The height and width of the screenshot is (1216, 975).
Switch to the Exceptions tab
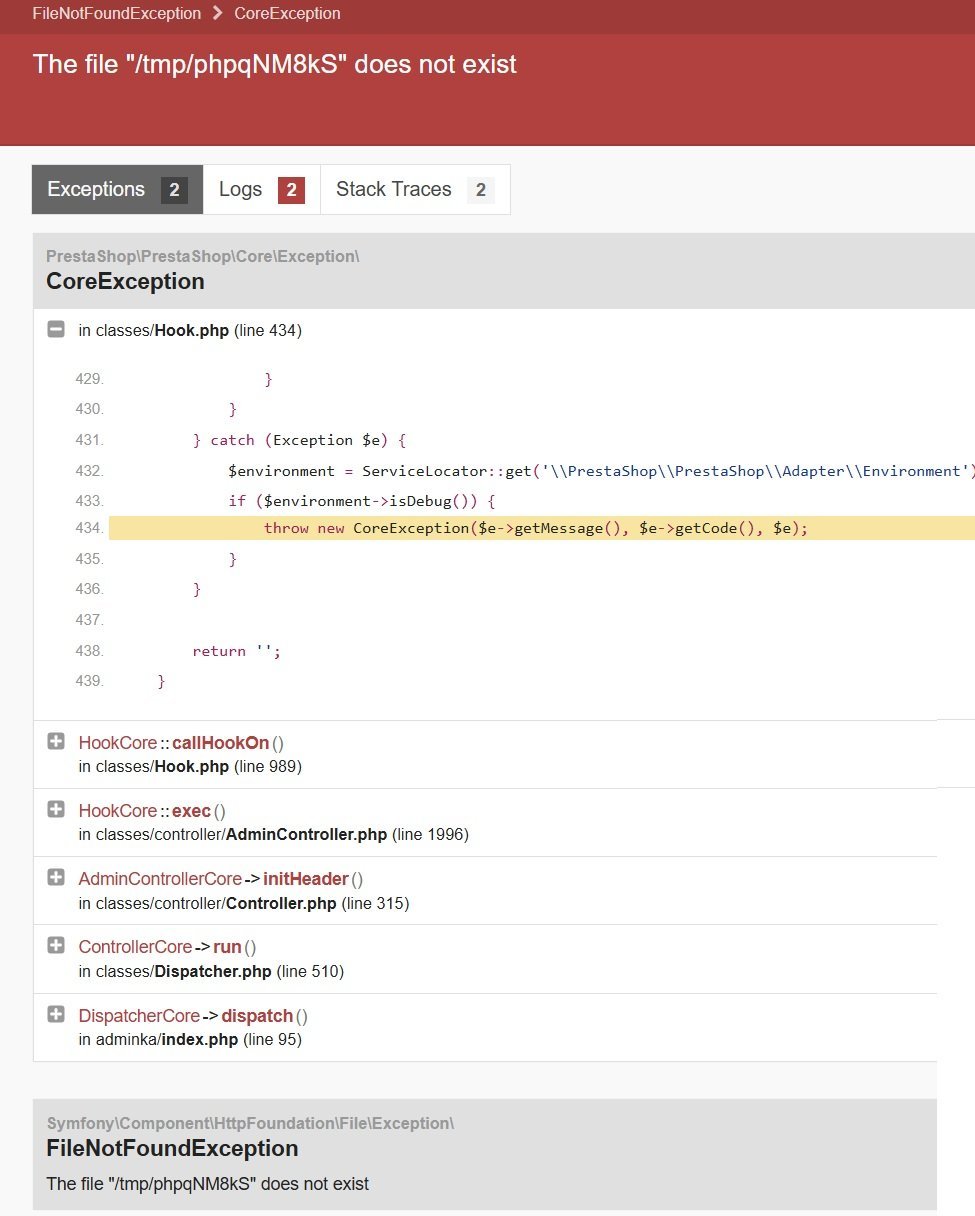[96, 190]
